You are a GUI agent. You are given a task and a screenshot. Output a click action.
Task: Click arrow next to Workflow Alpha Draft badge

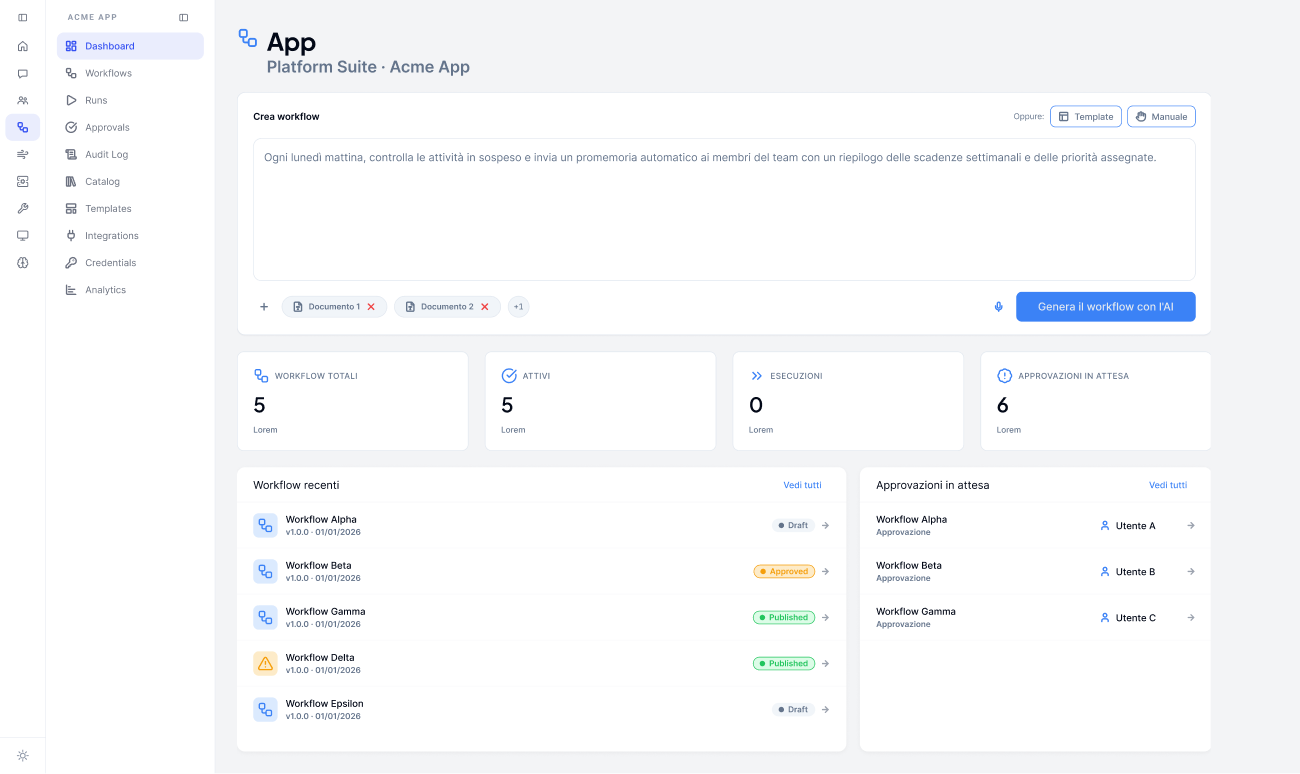825,525
